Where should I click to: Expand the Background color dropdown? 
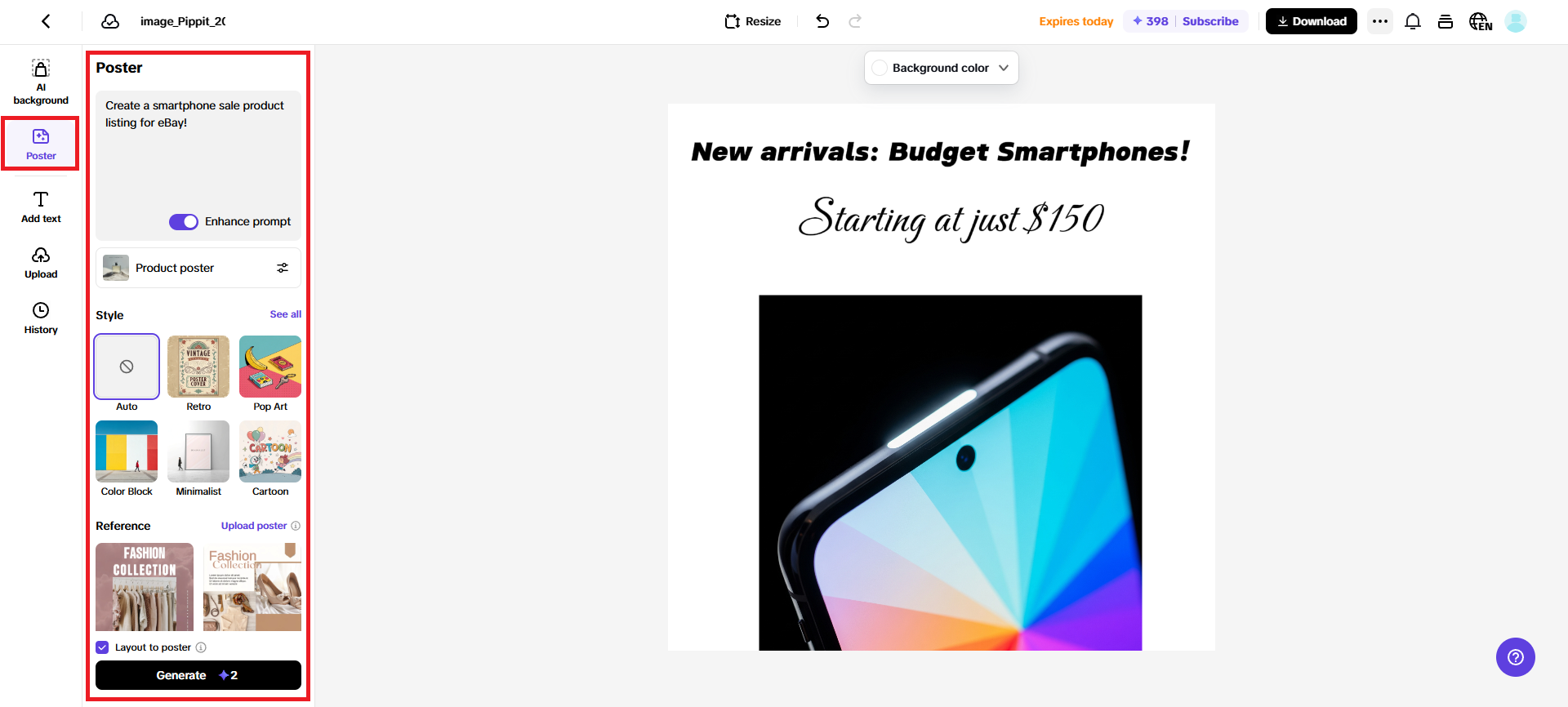click(x=942, y=68)
